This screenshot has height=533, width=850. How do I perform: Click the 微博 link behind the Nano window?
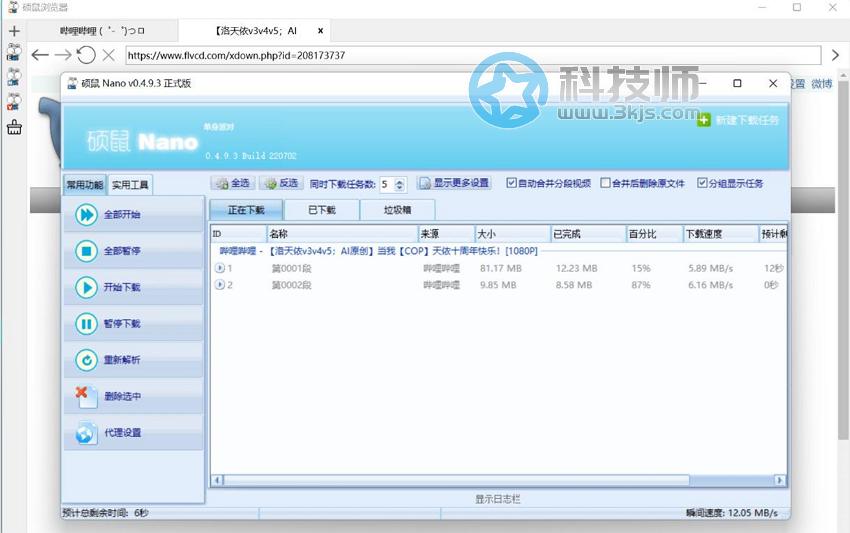pos(822,84)
